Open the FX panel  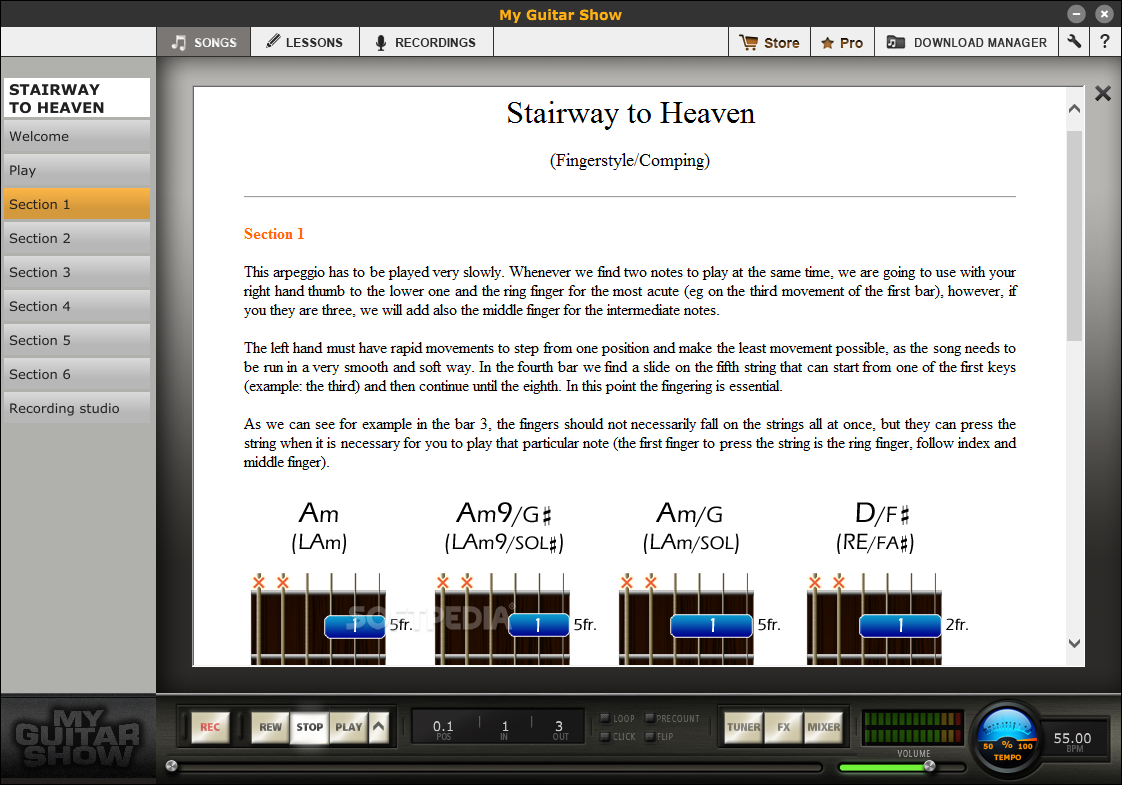tap(784, 727)
